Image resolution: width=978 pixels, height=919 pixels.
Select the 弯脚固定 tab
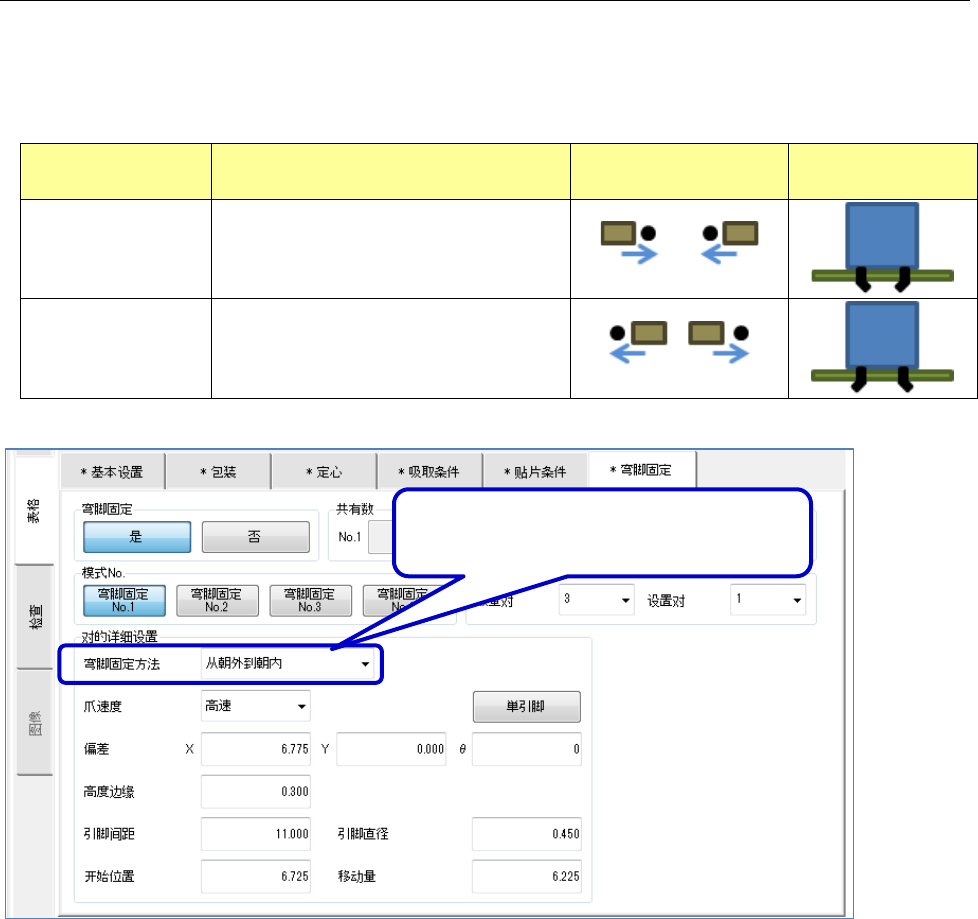[642, 470]
